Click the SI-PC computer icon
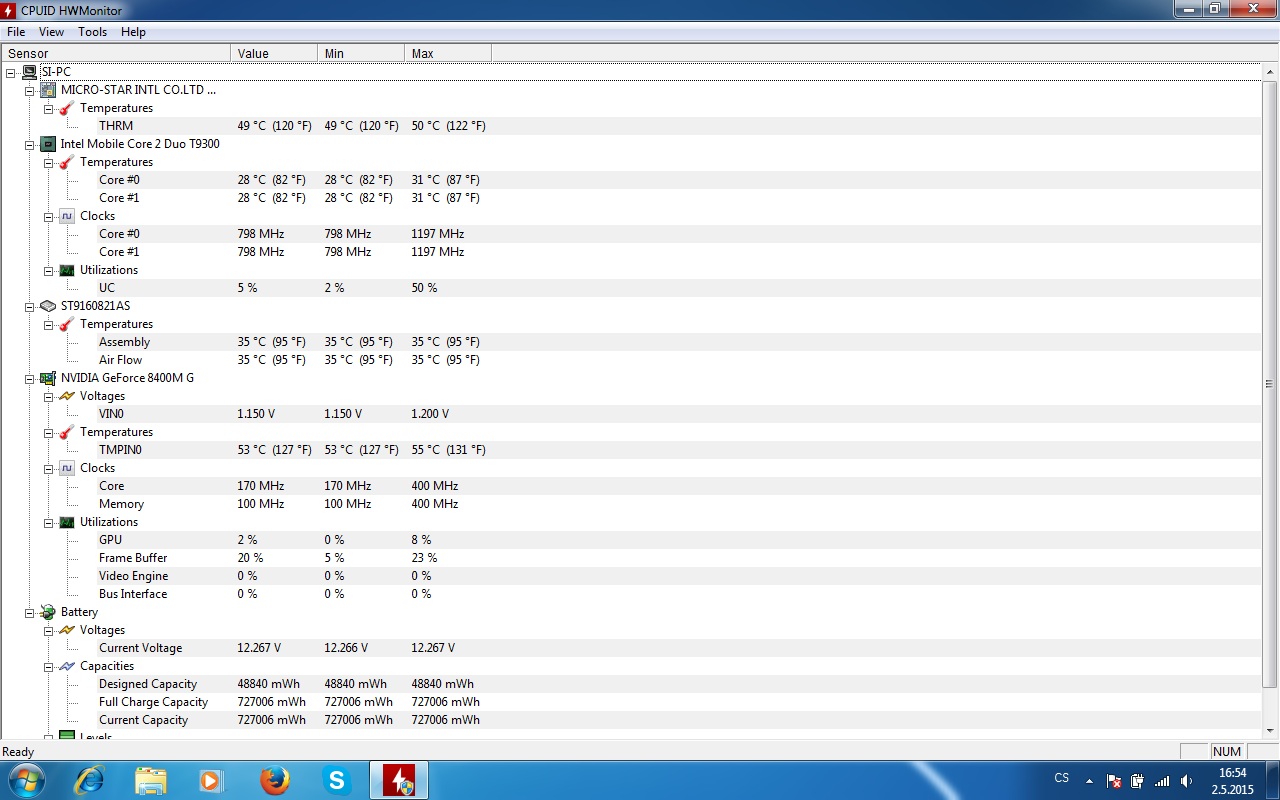The image size is (1280, 800). pyautogui.click(x=29, y=72)
